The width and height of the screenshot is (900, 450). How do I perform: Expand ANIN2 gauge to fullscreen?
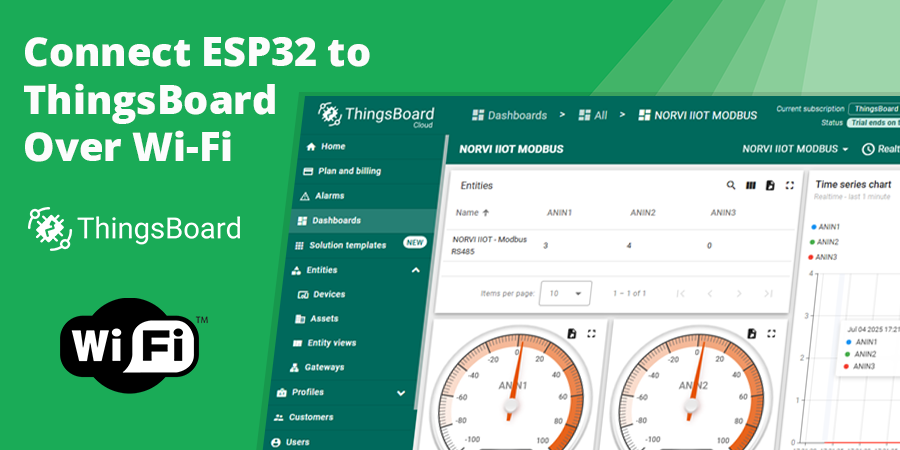[x=771, y=333]
